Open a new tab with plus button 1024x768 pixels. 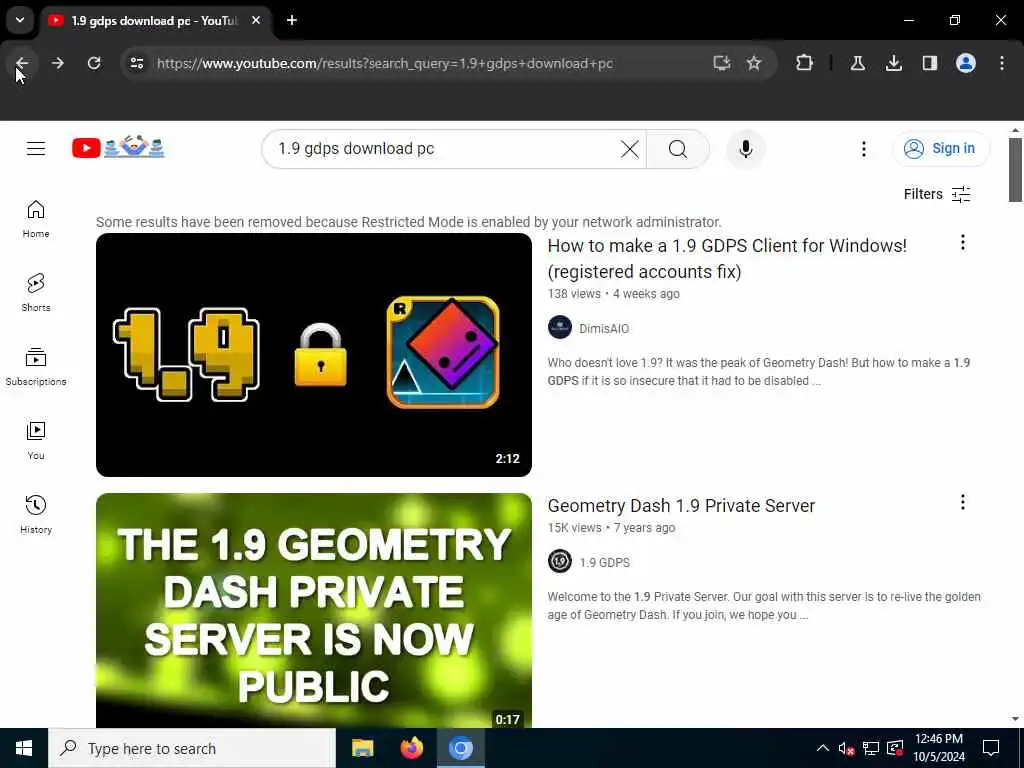[x=292, y=20]
